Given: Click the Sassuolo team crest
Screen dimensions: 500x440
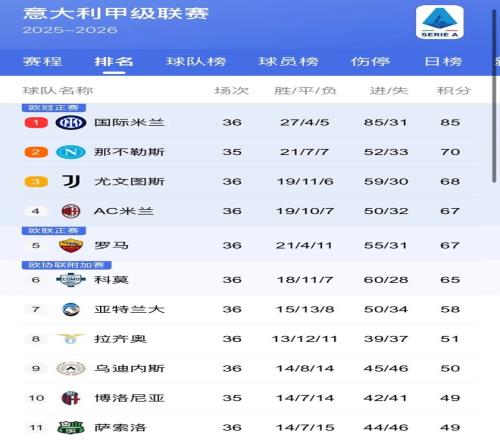Looking at the screenshot, I should tap(71, 427).
